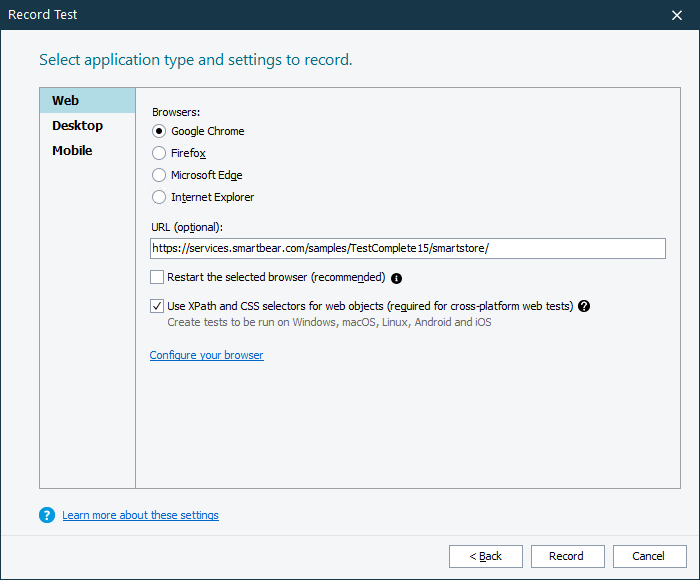
Task: Click the Record Test title bar
Action: point(300,15)
